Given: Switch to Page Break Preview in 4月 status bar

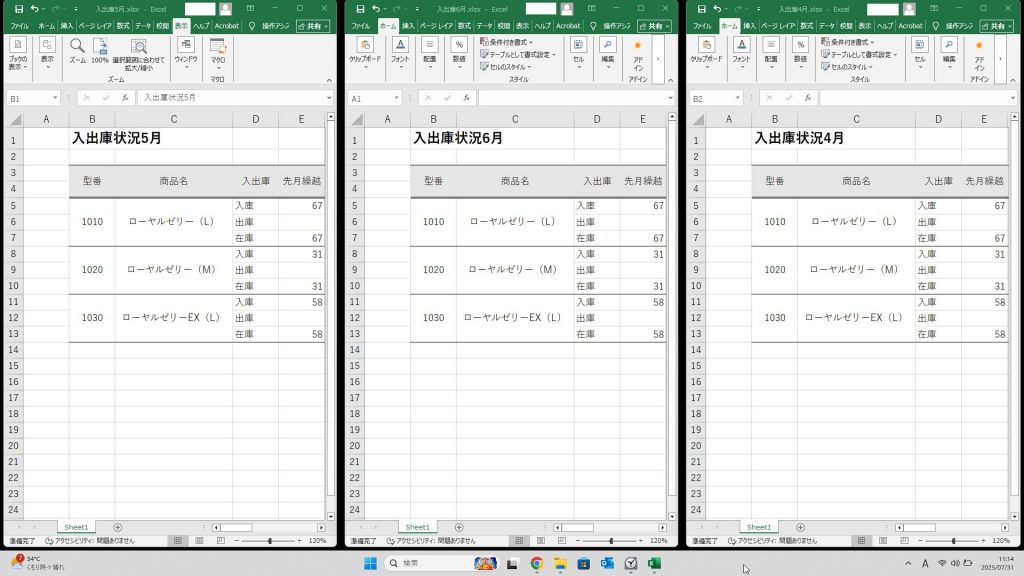Looking at the screenshot, I should pos(904,541).
